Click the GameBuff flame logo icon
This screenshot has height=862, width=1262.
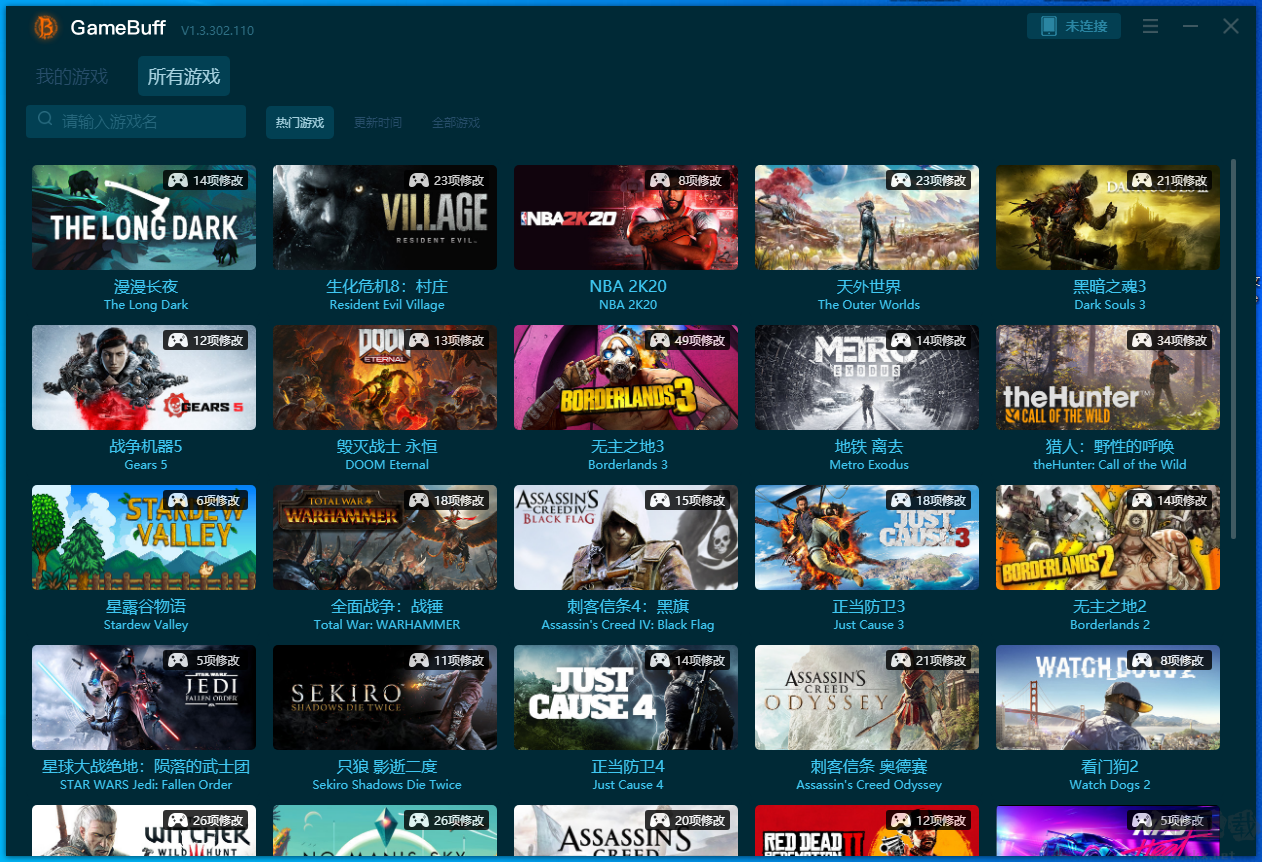[x=46, y=28]
